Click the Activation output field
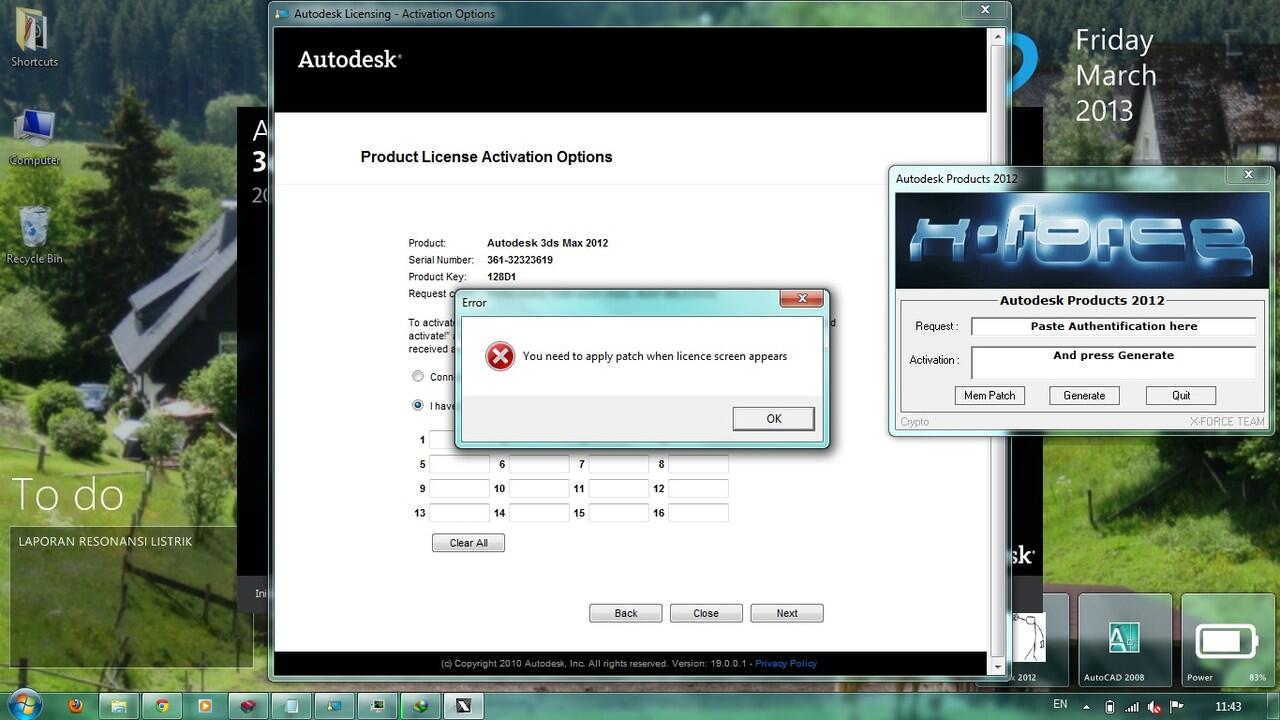Image resolution: width=1280 pixels, height=720 pixels. click(x=1113, y=362)
